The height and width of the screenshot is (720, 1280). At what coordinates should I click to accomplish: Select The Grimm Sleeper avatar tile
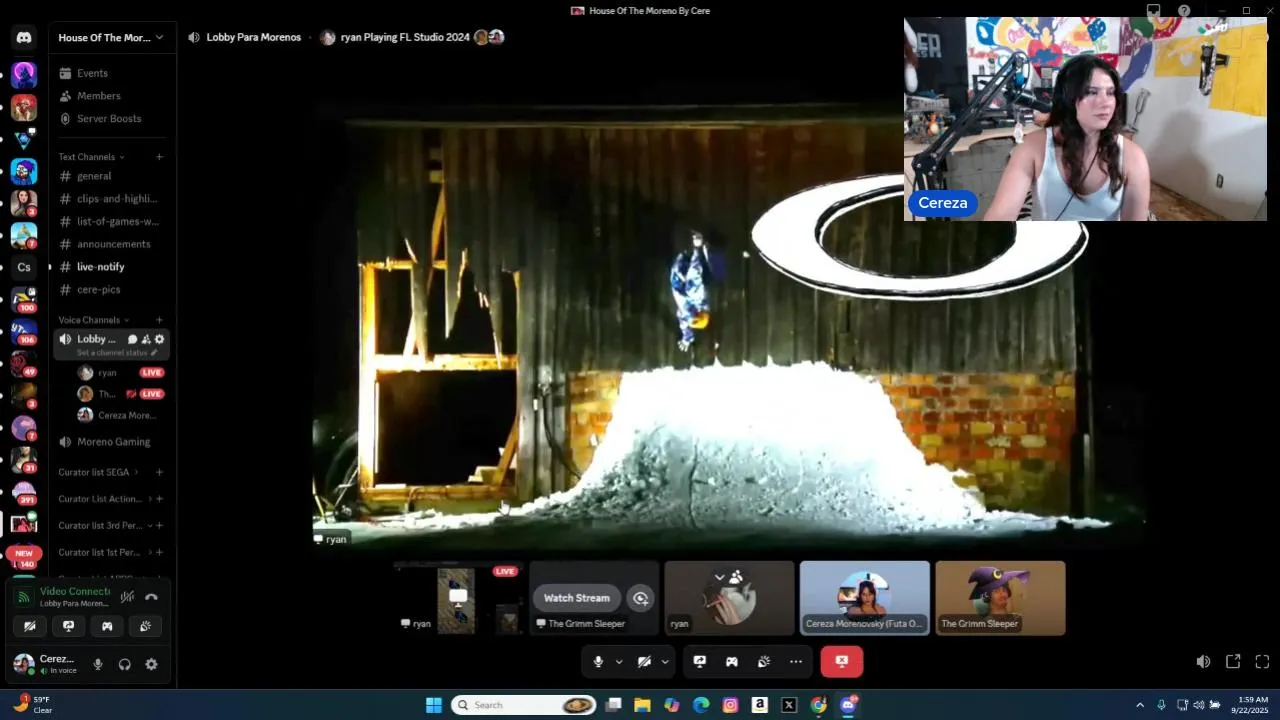[1000, 598]
